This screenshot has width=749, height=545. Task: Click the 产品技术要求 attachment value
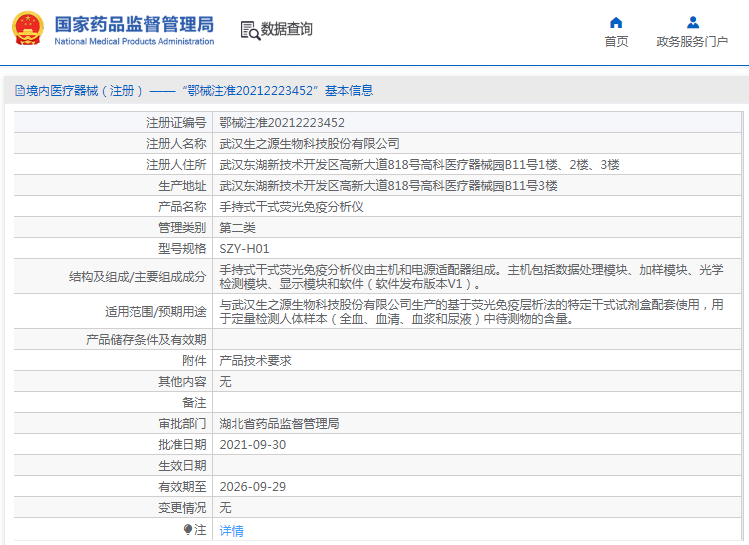pyautogui.click(x=255, y=361)
